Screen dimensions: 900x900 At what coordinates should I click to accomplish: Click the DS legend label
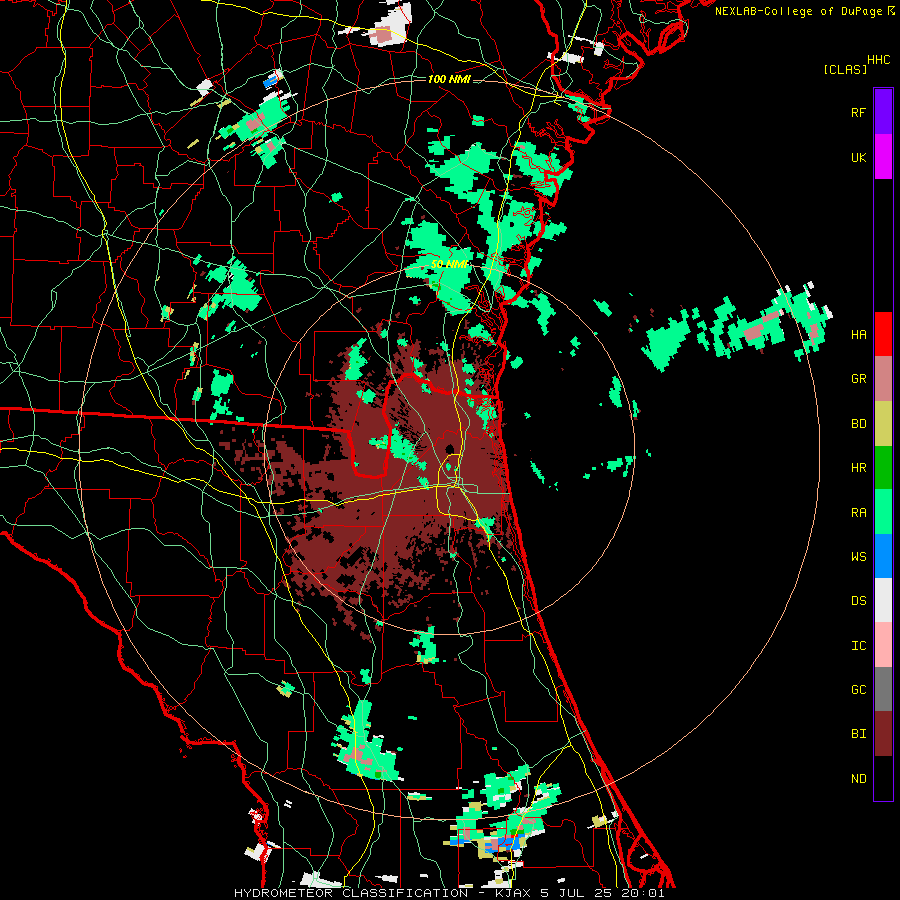click(x=858, y=601)
